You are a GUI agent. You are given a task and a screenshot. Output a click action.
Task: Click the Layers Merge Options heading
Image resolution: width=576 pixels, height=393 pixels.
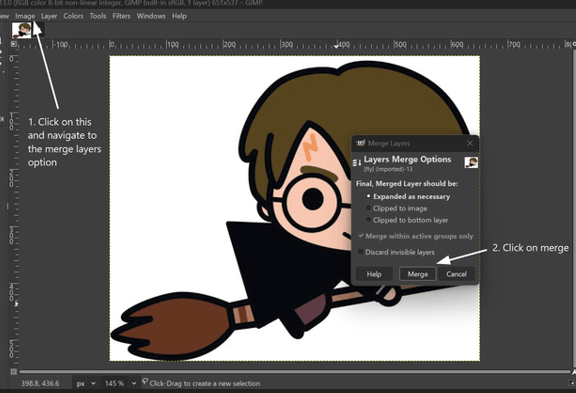pos(407,159)
